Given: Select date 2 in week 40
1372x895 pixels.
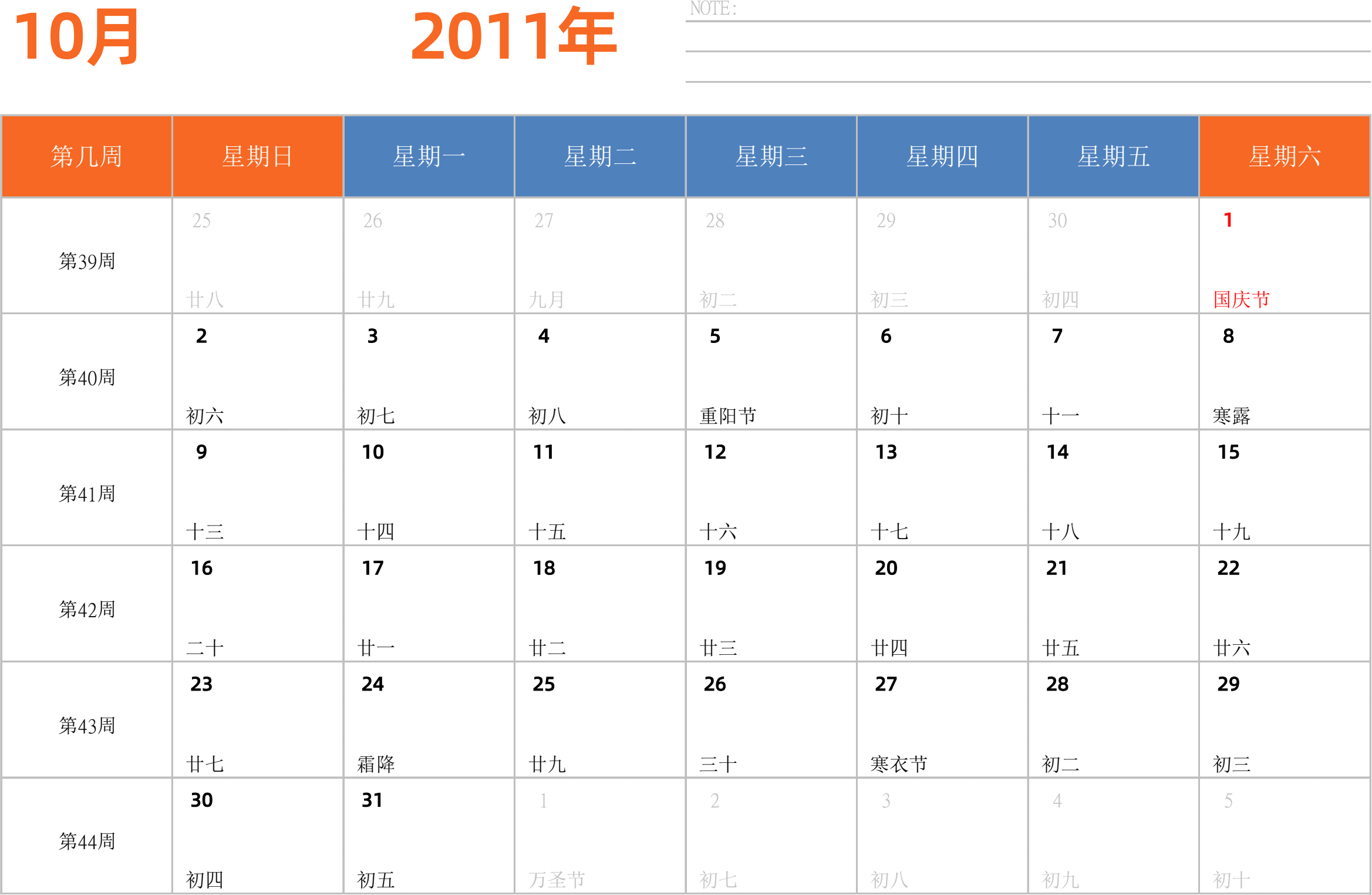Looking at the screenshot, I should tap(201, 336).
